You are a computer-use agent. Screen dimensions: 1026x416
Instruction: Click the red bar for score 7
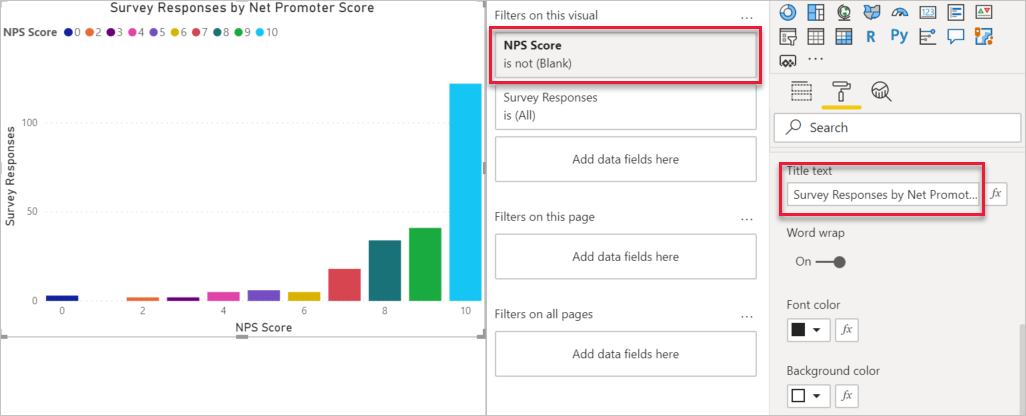tap(344, 285)
